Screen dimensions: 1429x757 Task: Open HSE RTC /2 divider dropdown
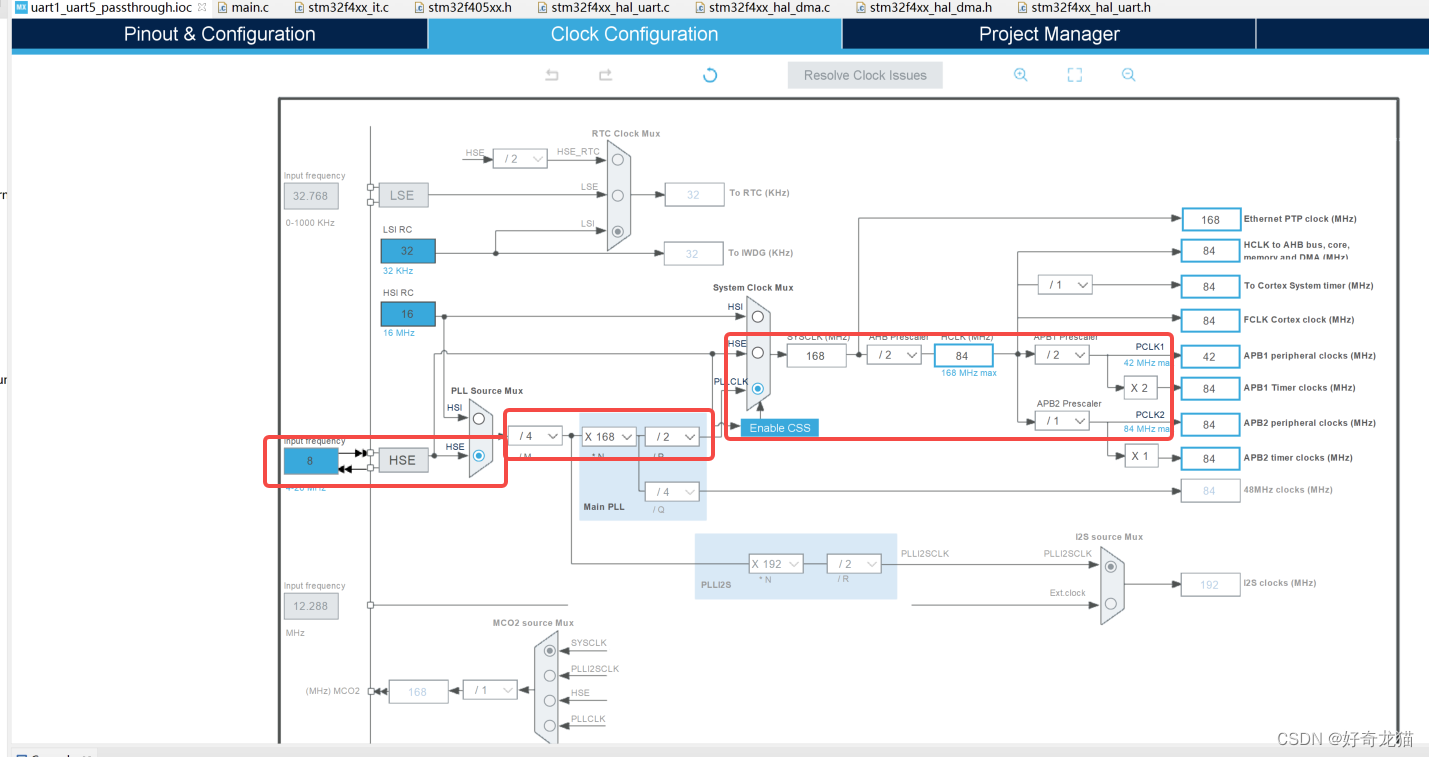[521, 158]
